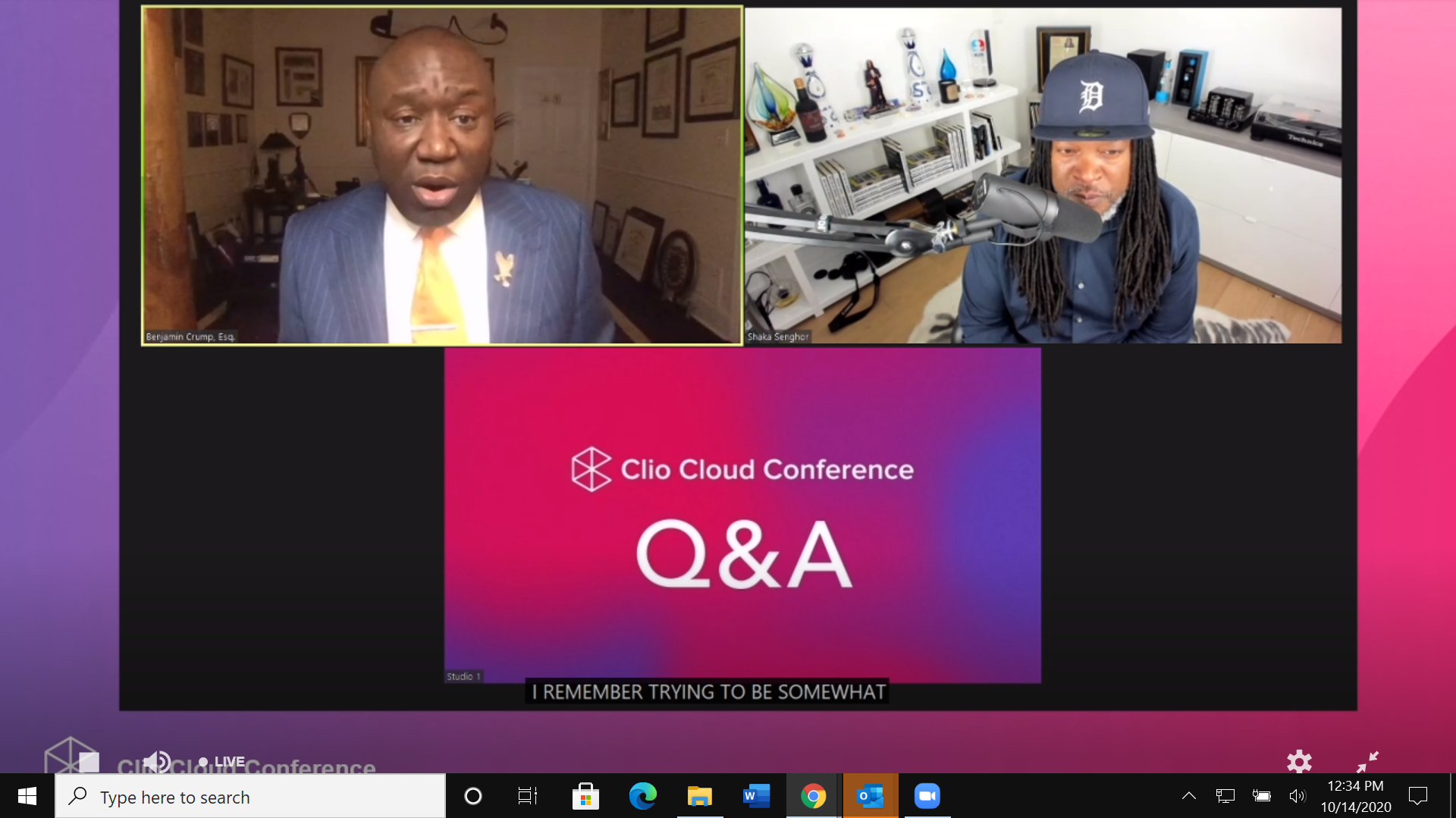Viewport: 1456px width, 818px height.
Task: Open Task View on the taskbar
Action: (528, 796)
